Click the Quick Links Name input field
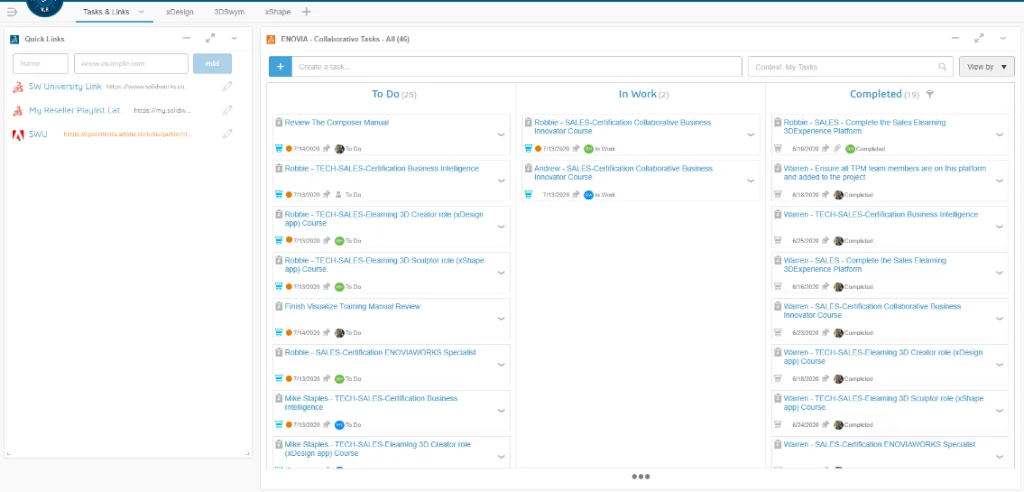 pyautogui.click(x=40, y=63)
